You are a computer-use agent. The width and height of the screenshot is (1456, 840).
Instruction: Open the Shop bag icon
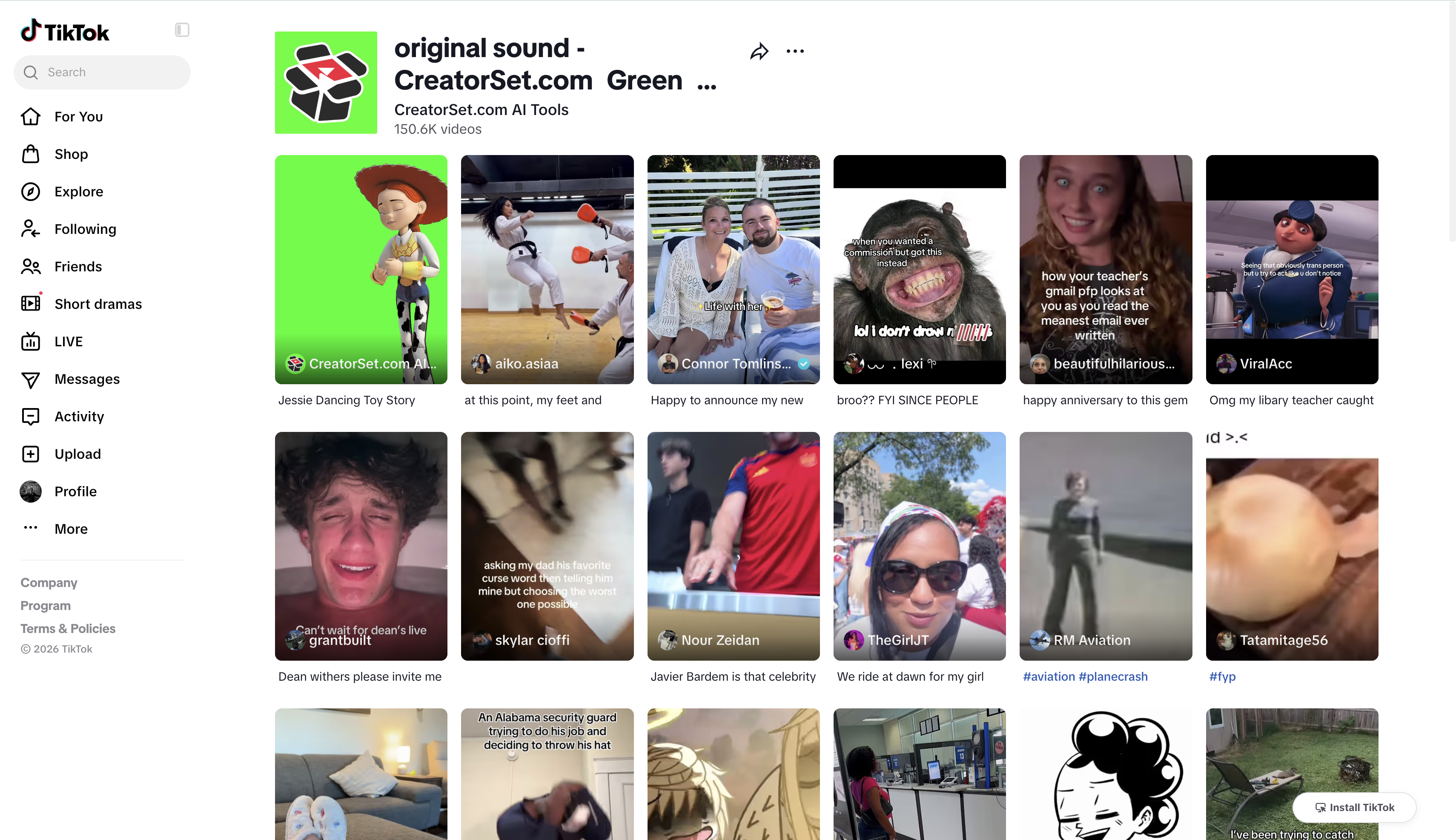tap(31, 154)
